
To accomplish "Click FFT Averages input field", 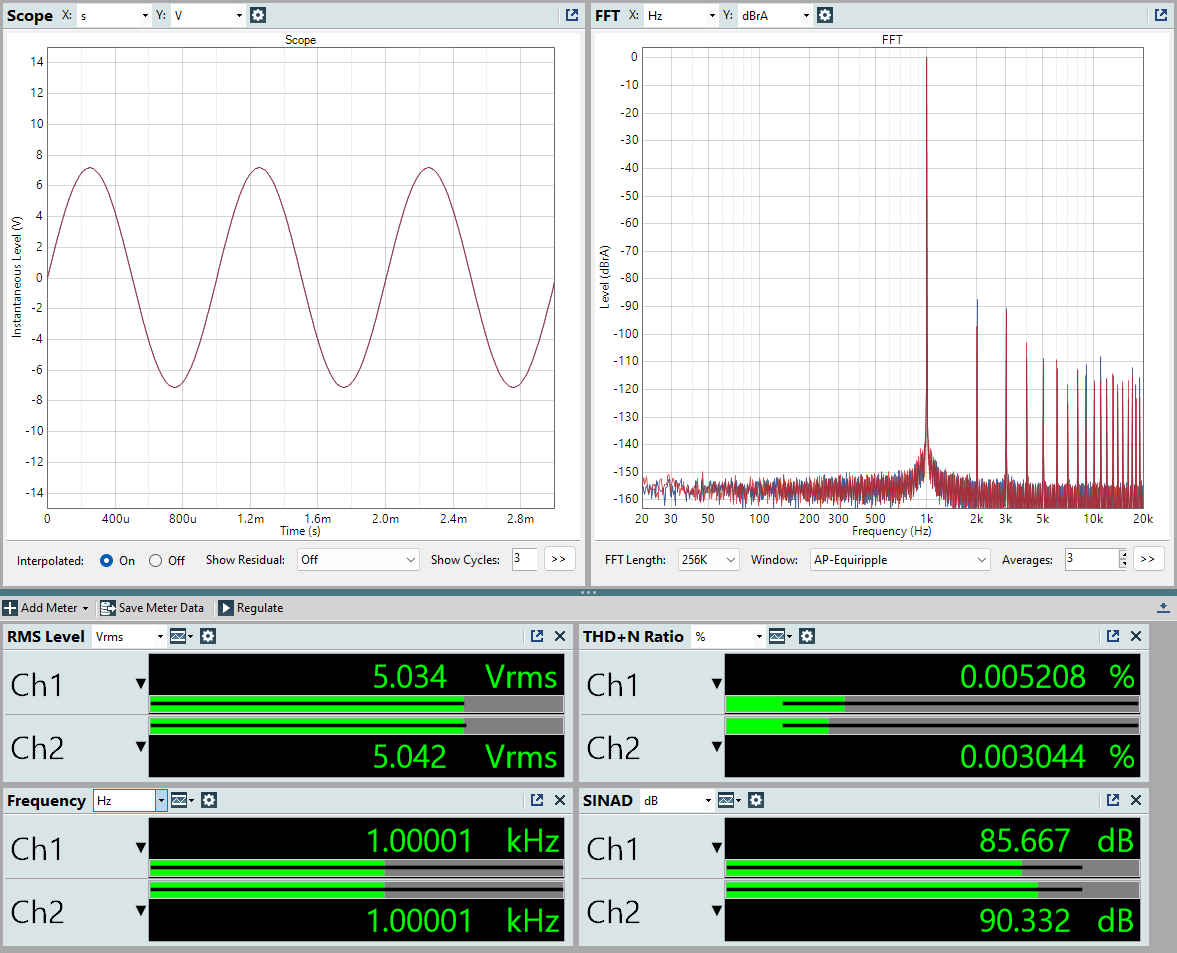I will point(1091,559).
